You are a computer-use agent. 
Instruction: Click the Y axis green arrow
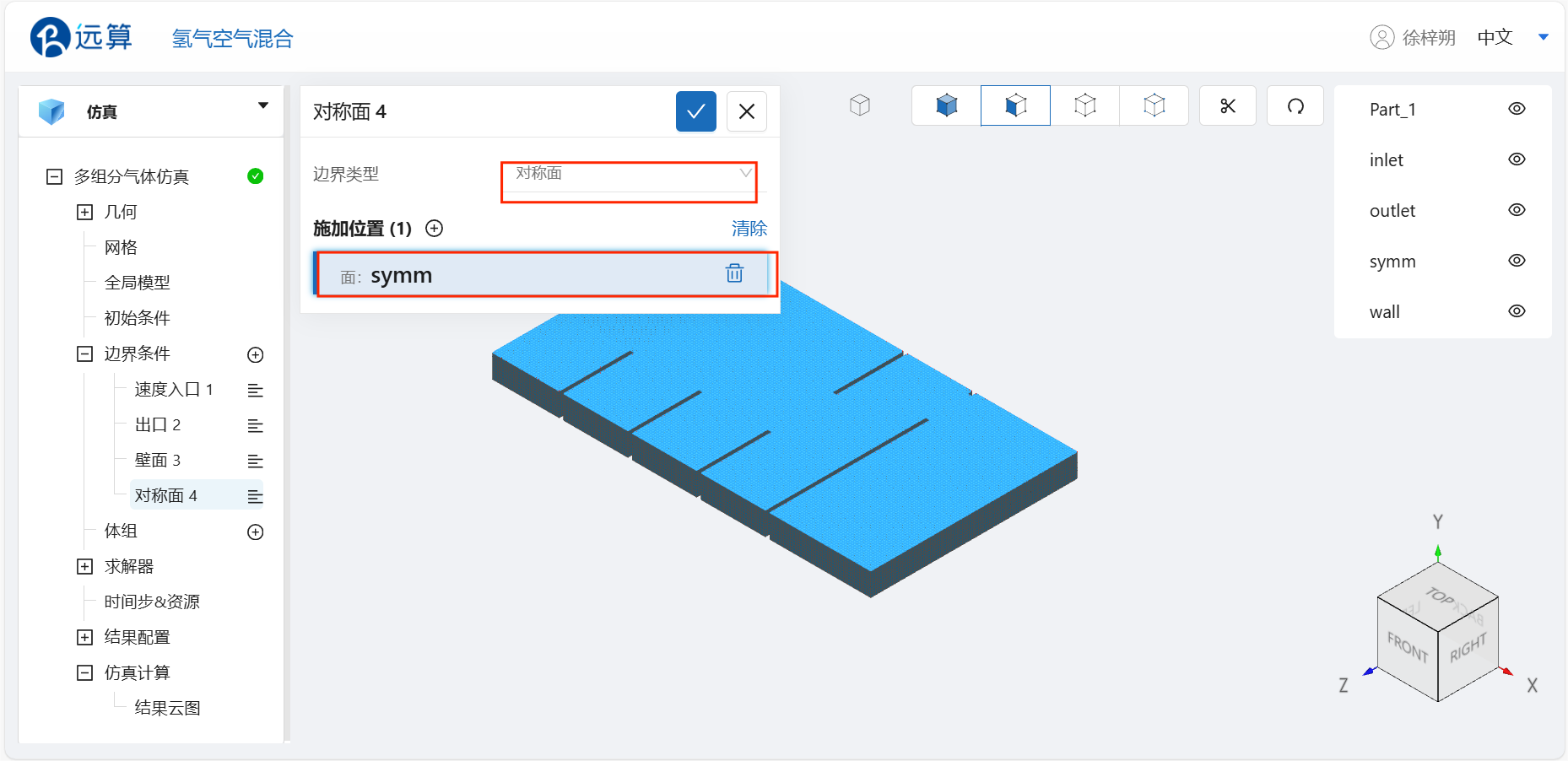[1438, 553]
